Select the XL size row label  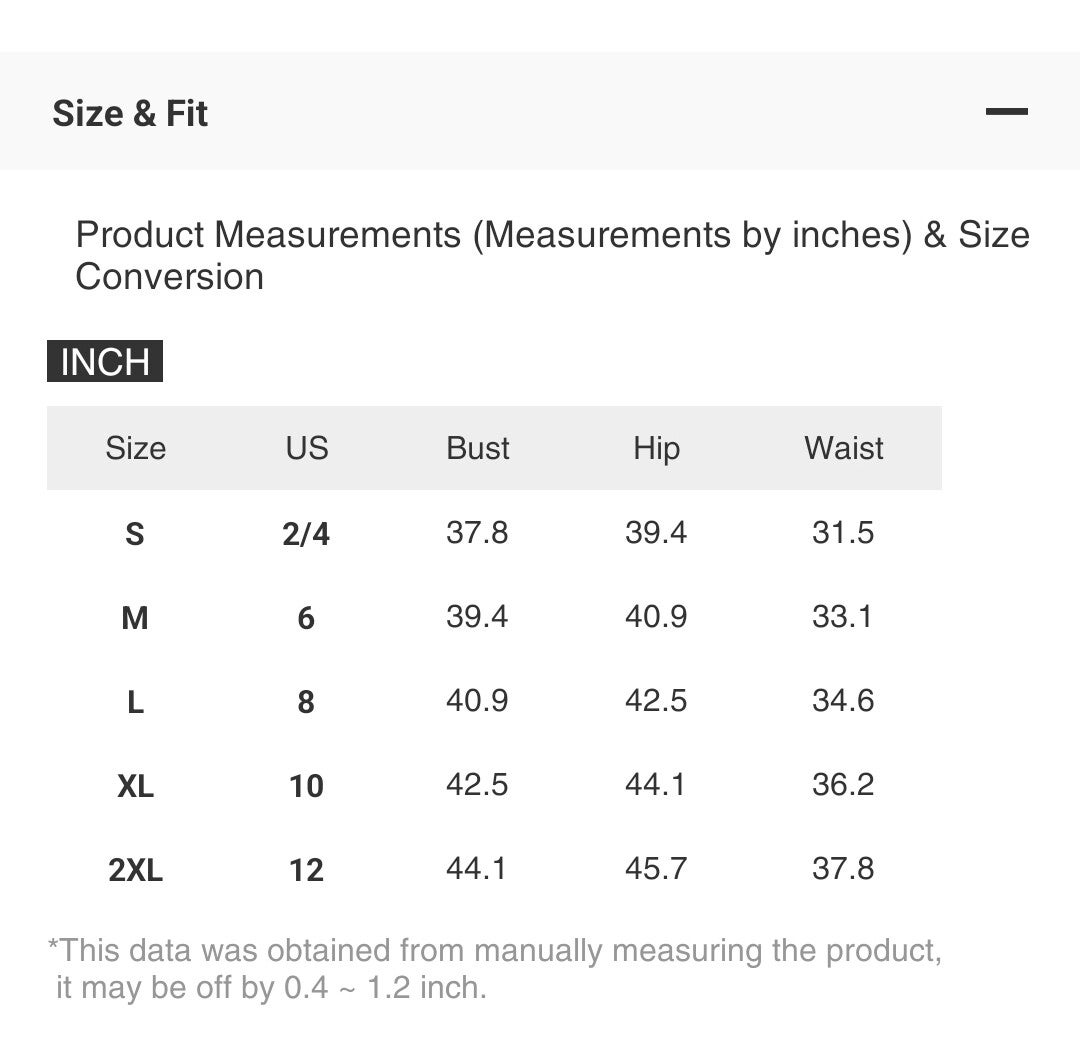[x=135, y=786]
